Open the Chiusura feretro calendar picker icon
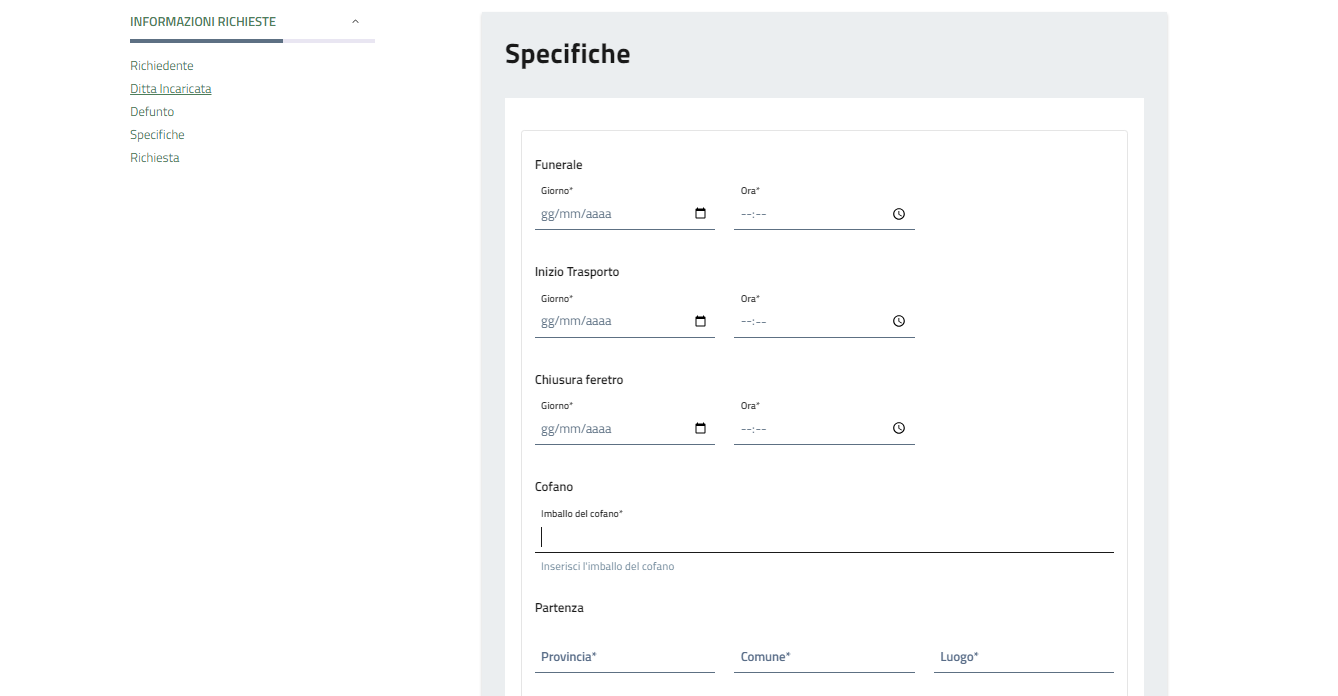The height and width of the screenshot is (696, 1338). coord(700,429)
